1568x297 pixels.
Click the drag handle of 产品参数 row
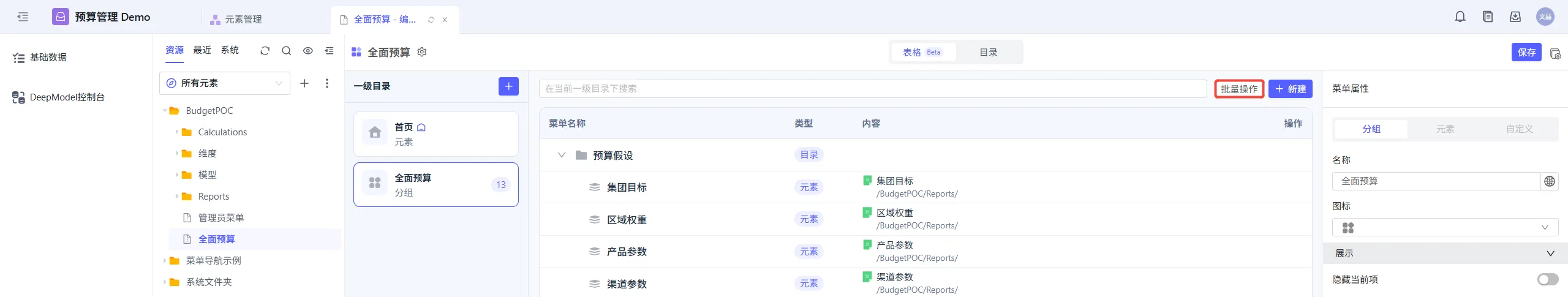[594, 252]
